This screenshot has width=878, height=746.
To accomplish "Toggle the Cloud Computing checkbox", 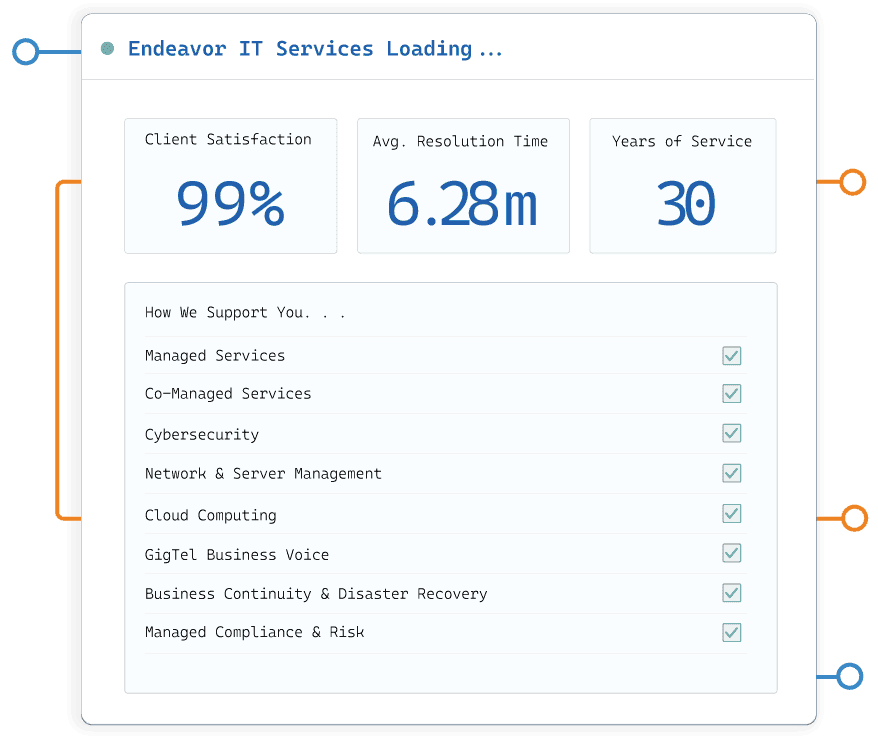I will tap(731, 514).
